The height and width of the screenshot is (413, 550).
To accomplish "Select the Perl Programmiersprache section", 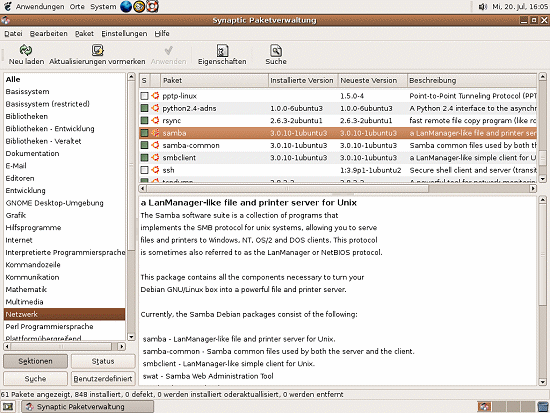I will pyautogui.click(x=65, y=326).
